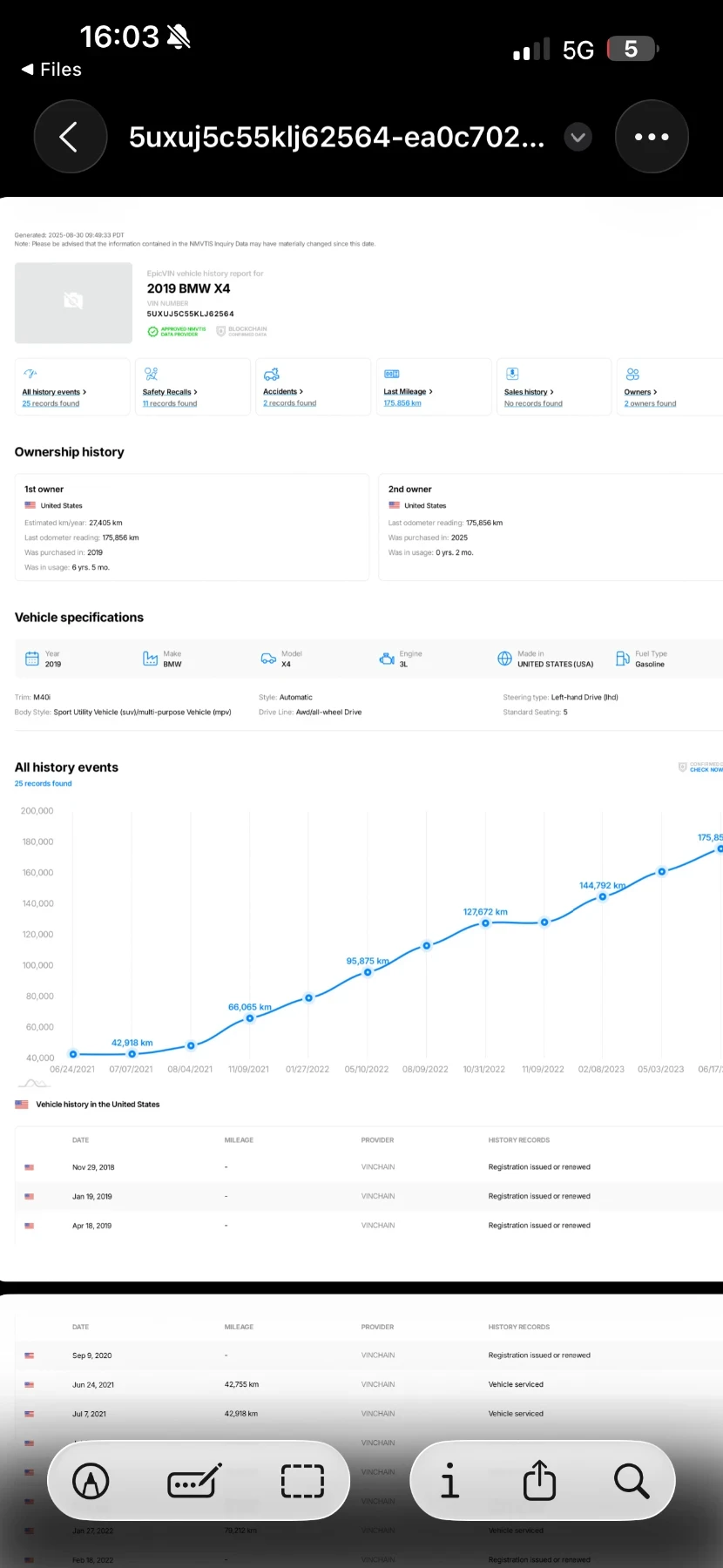Search within the document
The width and height of the screenshot is (723, 1568).
632,1480
